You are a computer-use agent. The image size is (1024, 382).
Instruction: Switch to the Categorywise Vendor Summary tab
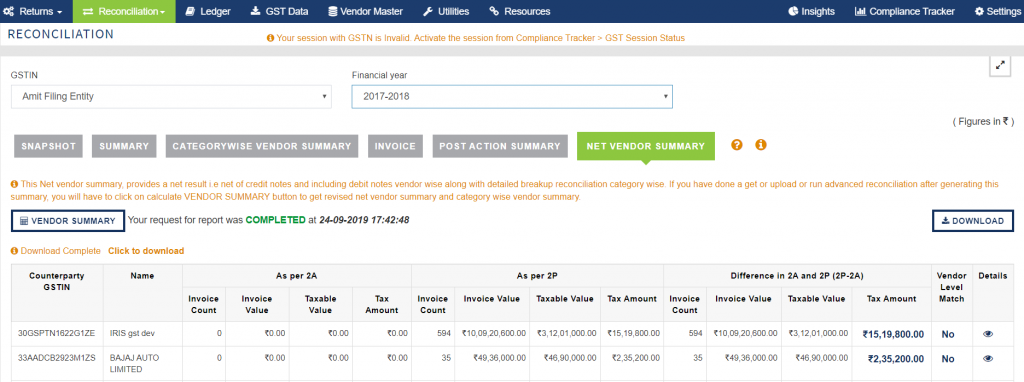pyautogui.click(x=262, y=146)
